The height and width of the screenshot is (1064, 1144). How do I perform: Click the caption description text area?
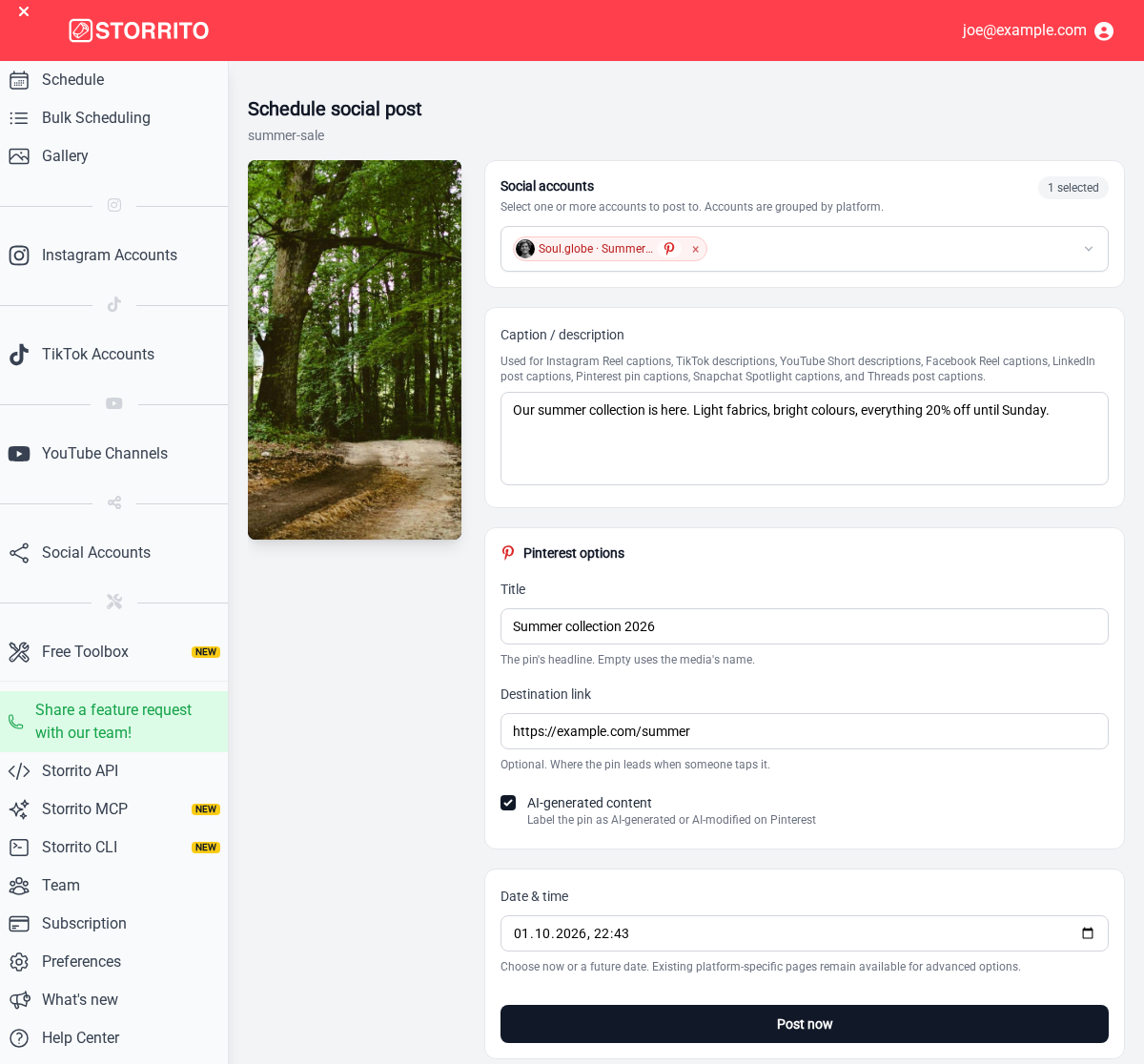[805, 439]
